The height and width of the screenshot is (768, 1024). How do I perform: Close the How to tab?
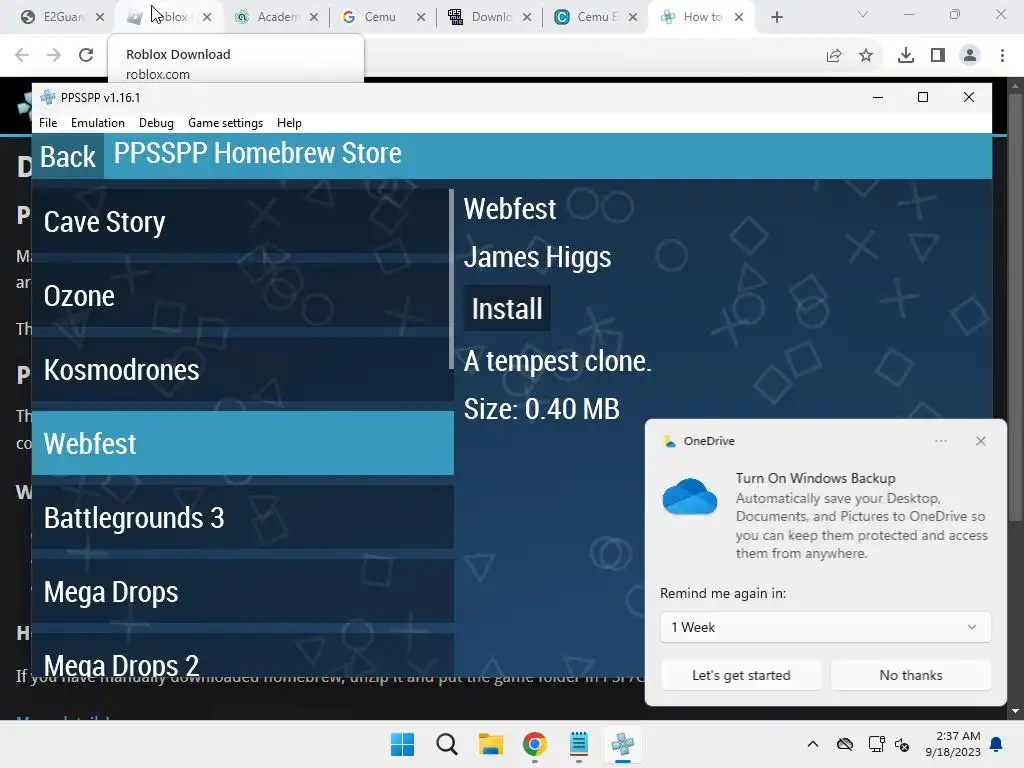click(739, 17)
